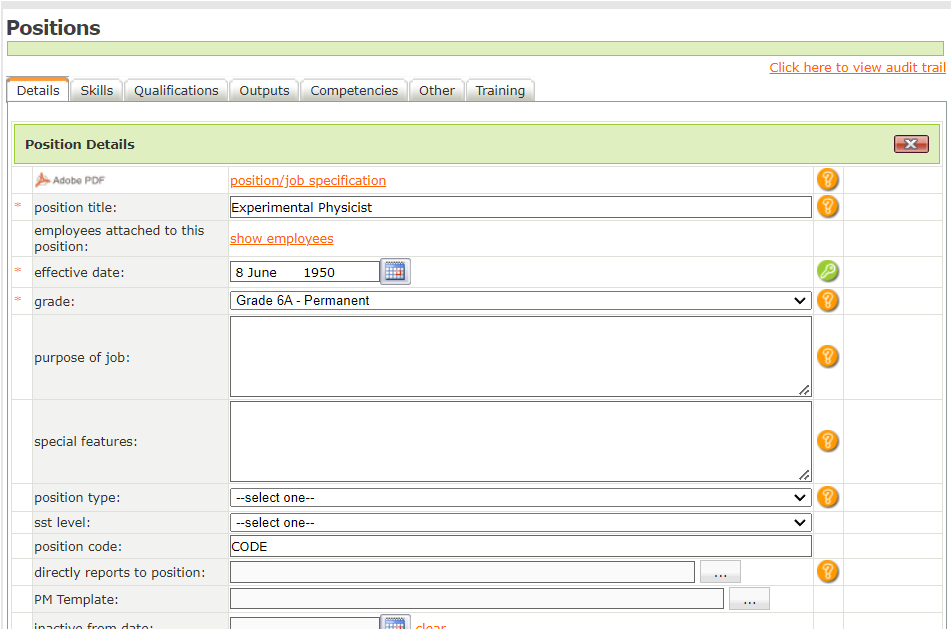Click the help icon beside position type

(x=827, y=497)
